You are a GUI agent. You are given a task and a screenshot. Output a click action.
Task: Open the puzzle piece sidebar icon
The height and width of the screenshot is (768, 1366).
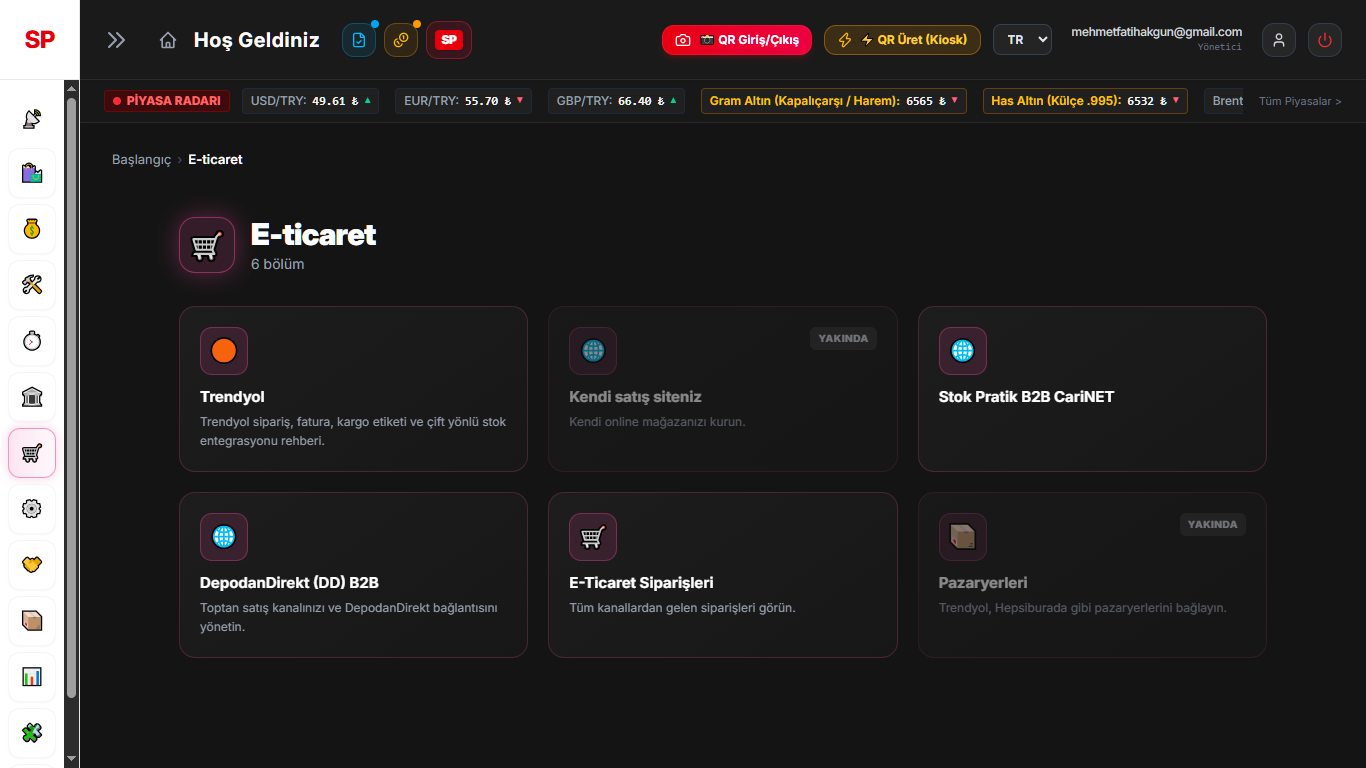pyautogui.click(x=32, y=733)
